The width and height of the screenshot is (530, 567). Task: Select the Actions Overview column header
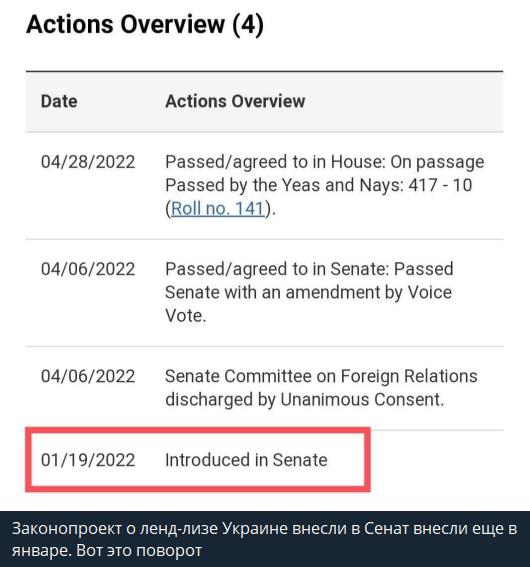(x=235, y=101)
